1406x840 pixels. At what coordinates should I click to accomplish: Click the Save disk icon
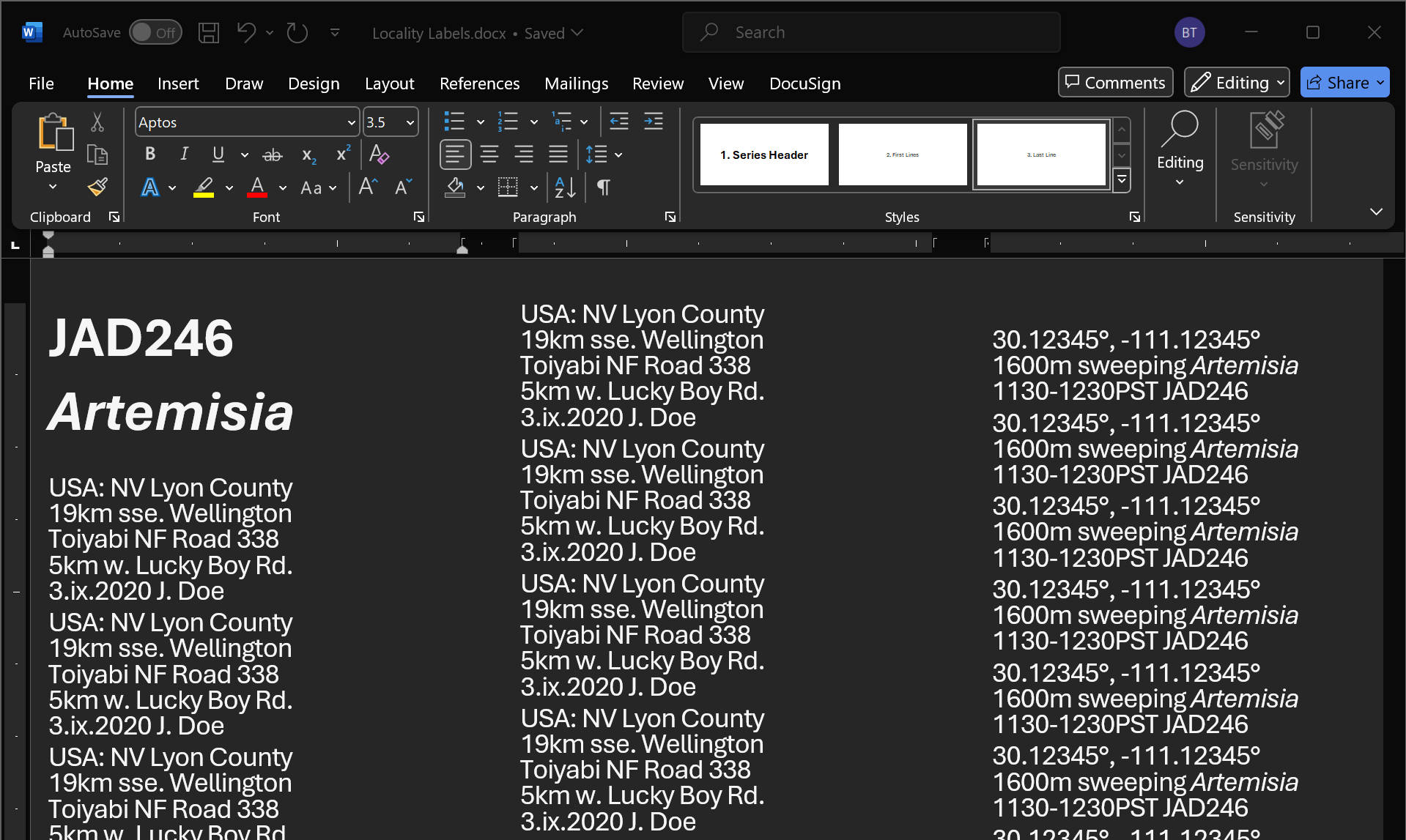[x=209, y=33]
